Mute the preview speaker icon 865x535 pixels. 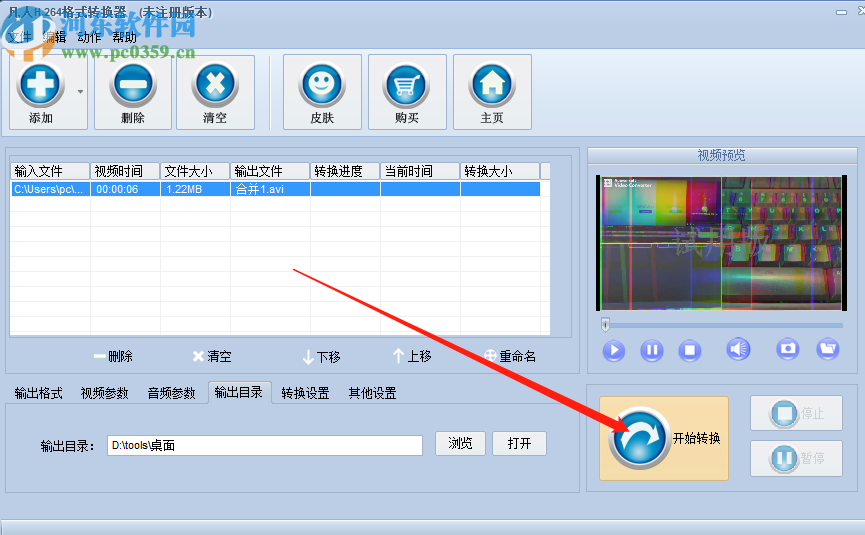click(x=738, y=349)
